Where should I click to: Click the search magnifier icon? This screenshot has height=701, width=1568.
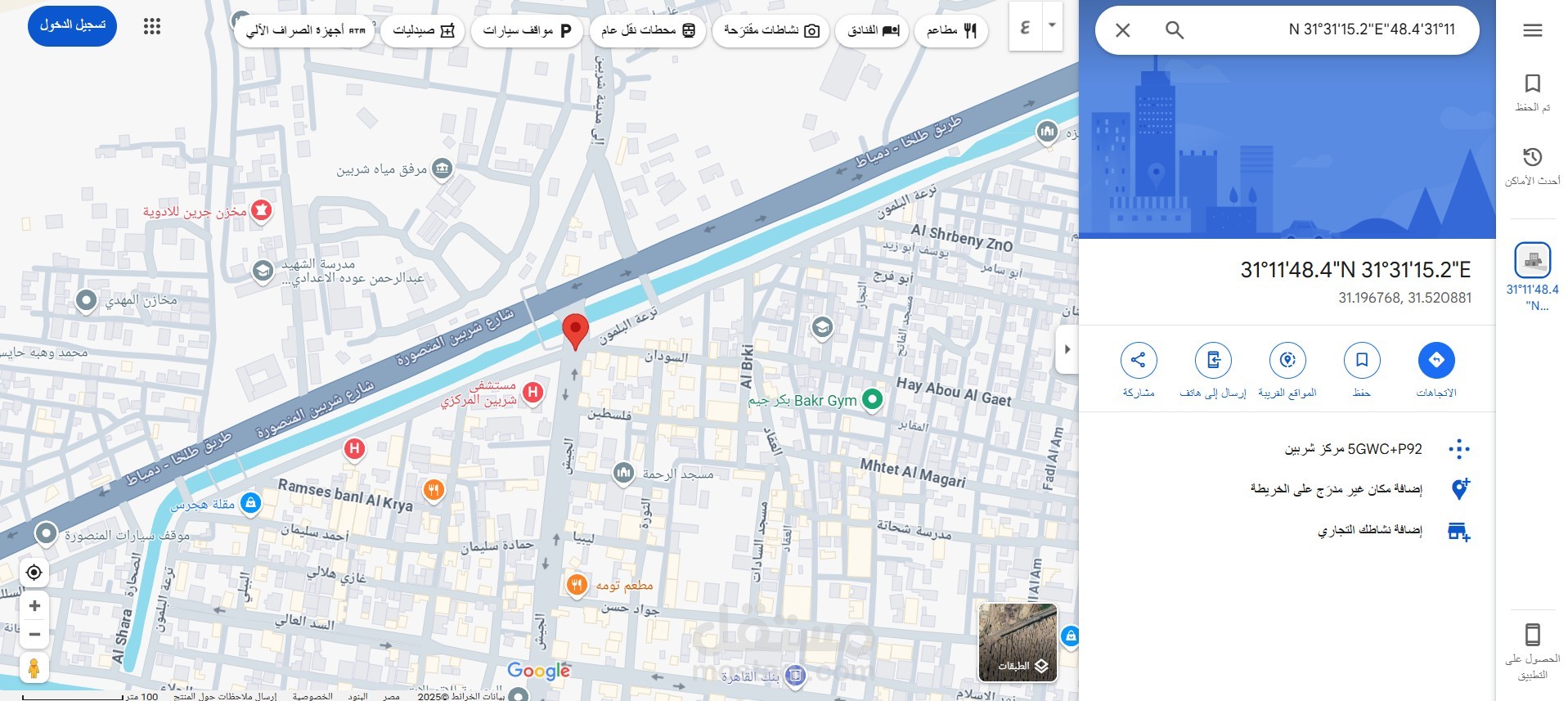click(x=1174, y=30)
